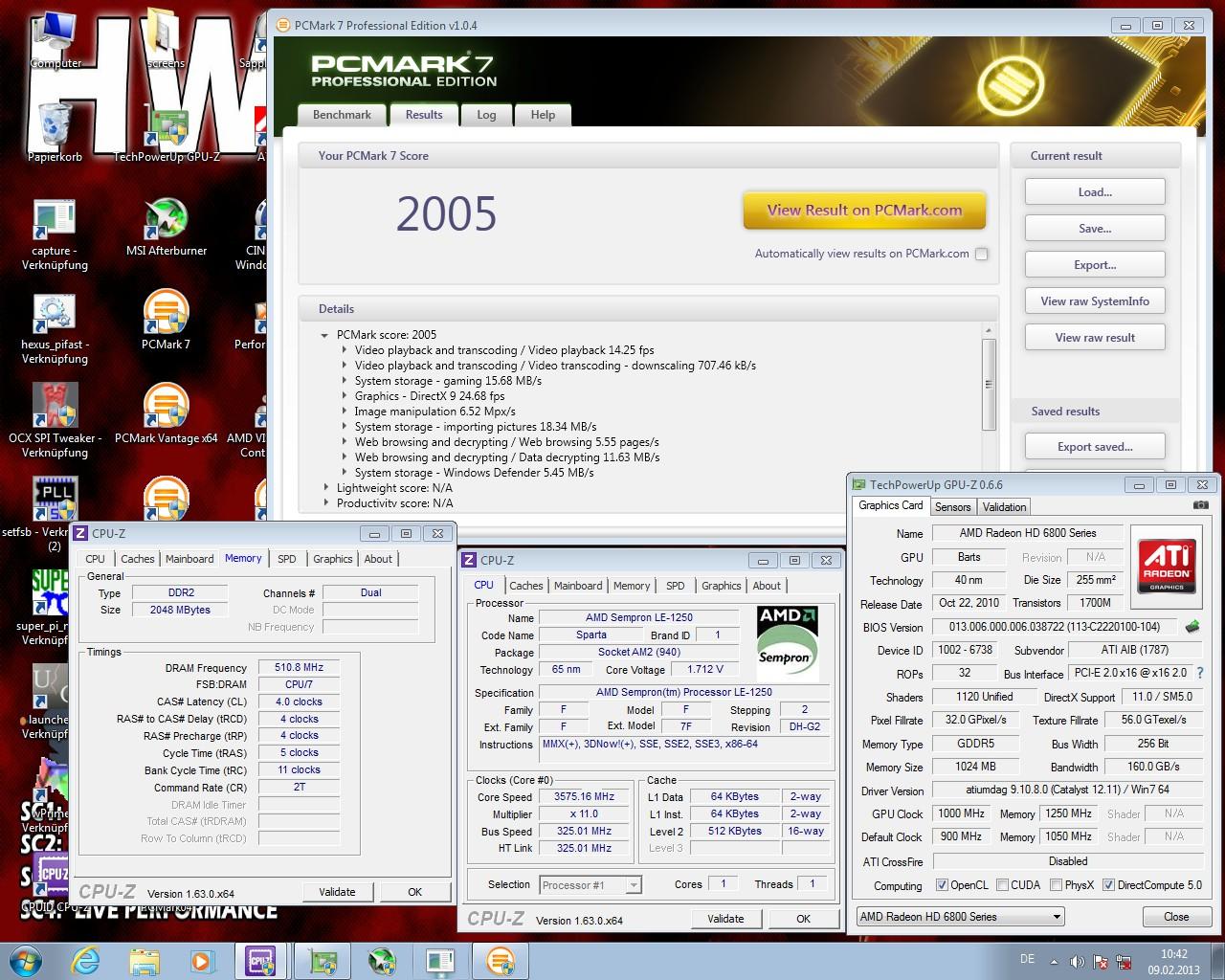Screen dimensions: 1225x980
Task: Open the SPD tab in CPU-Z Memory window
Action: click(x=287, y=559)
